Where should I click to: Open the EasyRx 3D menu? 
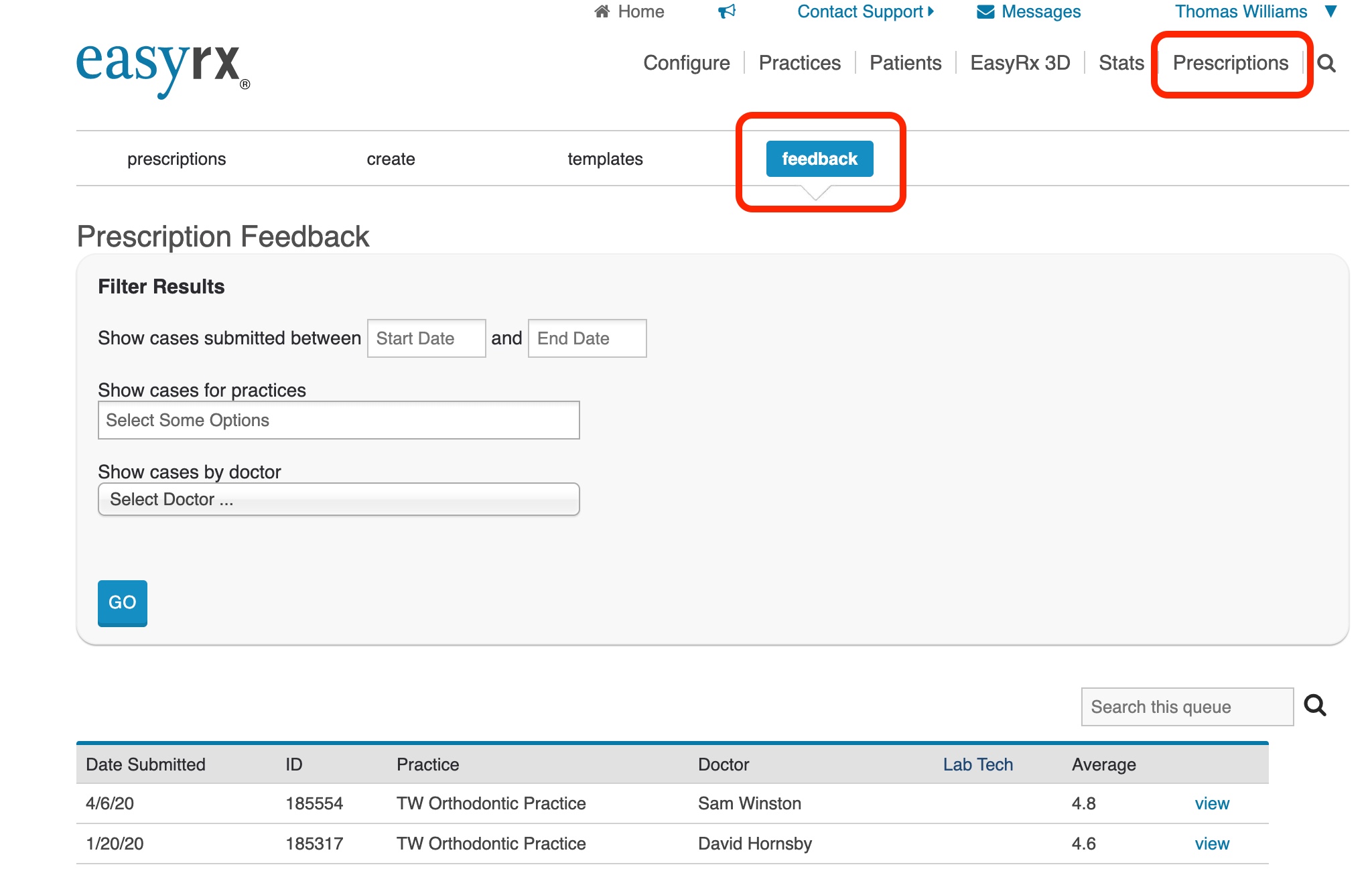1020,63
